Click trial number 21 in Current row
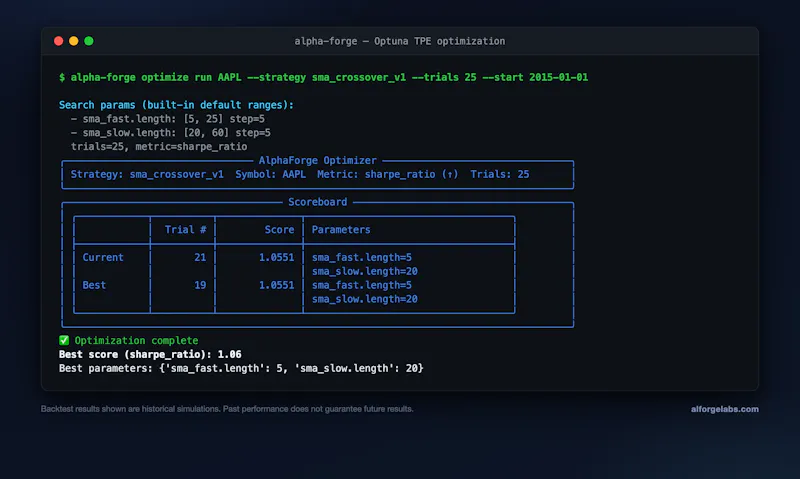Viewport: 800px width, 479px height. click(x=200, y=258)
